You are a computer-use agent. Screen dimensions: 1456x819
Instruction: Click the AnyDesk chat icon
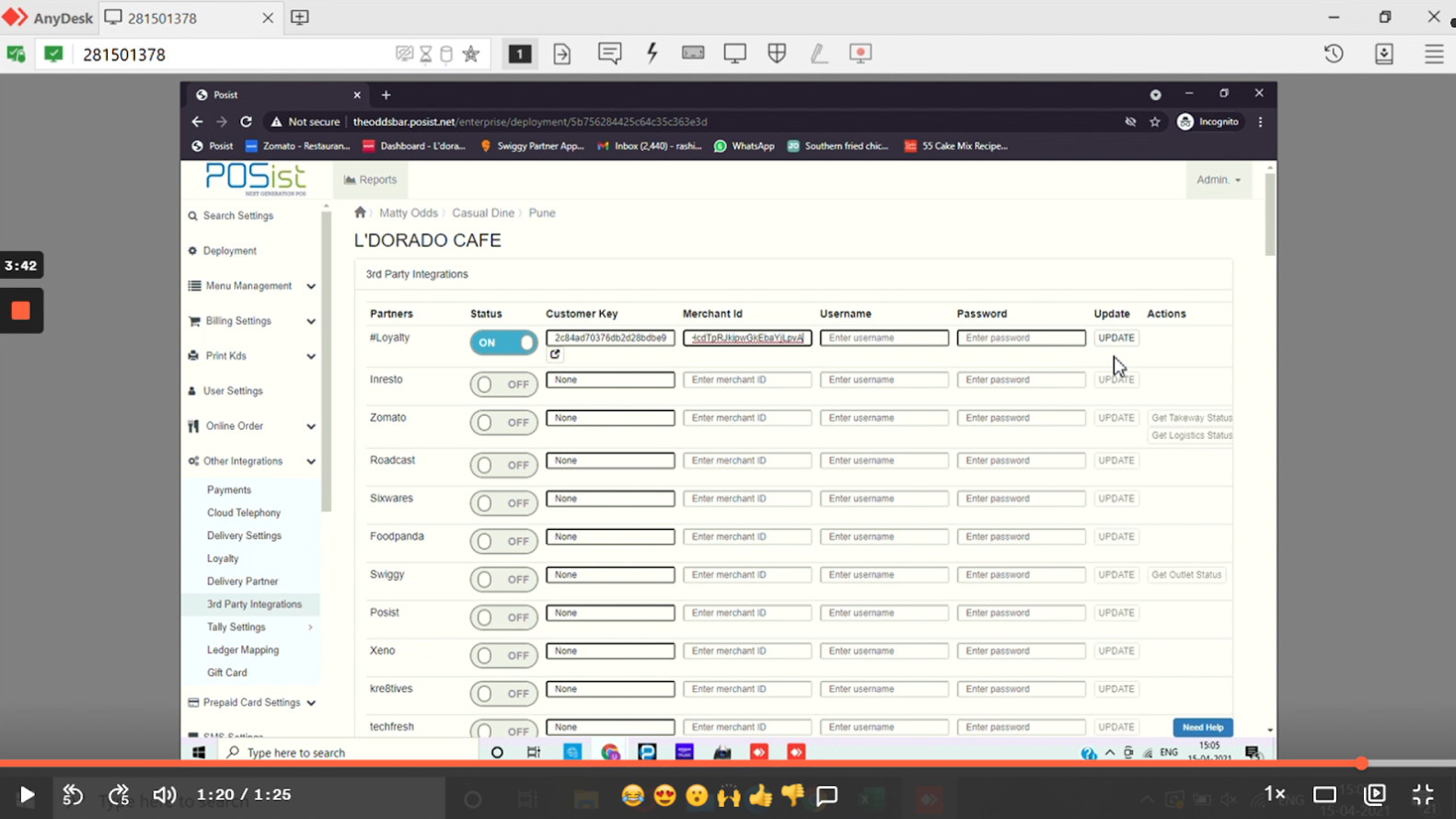[x=609, y=53]
